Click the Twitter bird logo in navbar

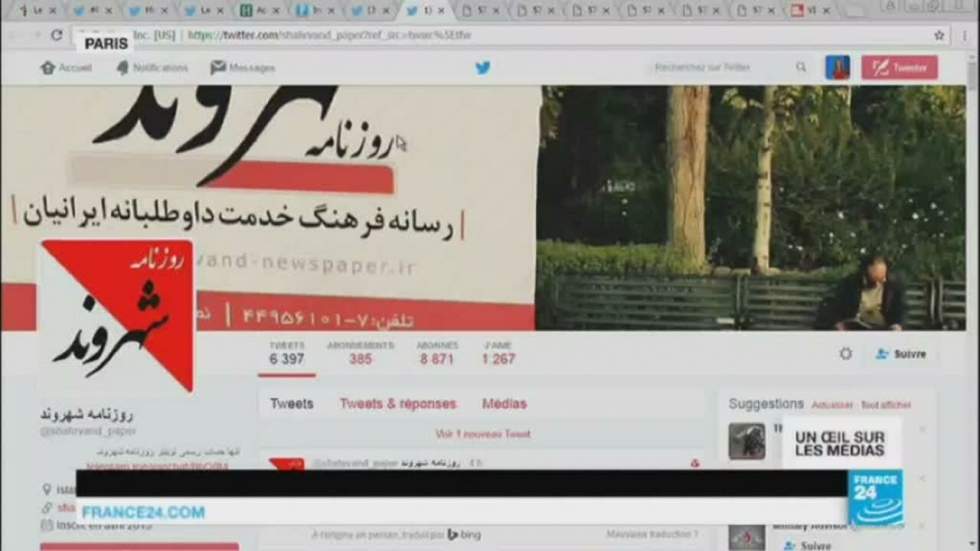tap(483, 68)
